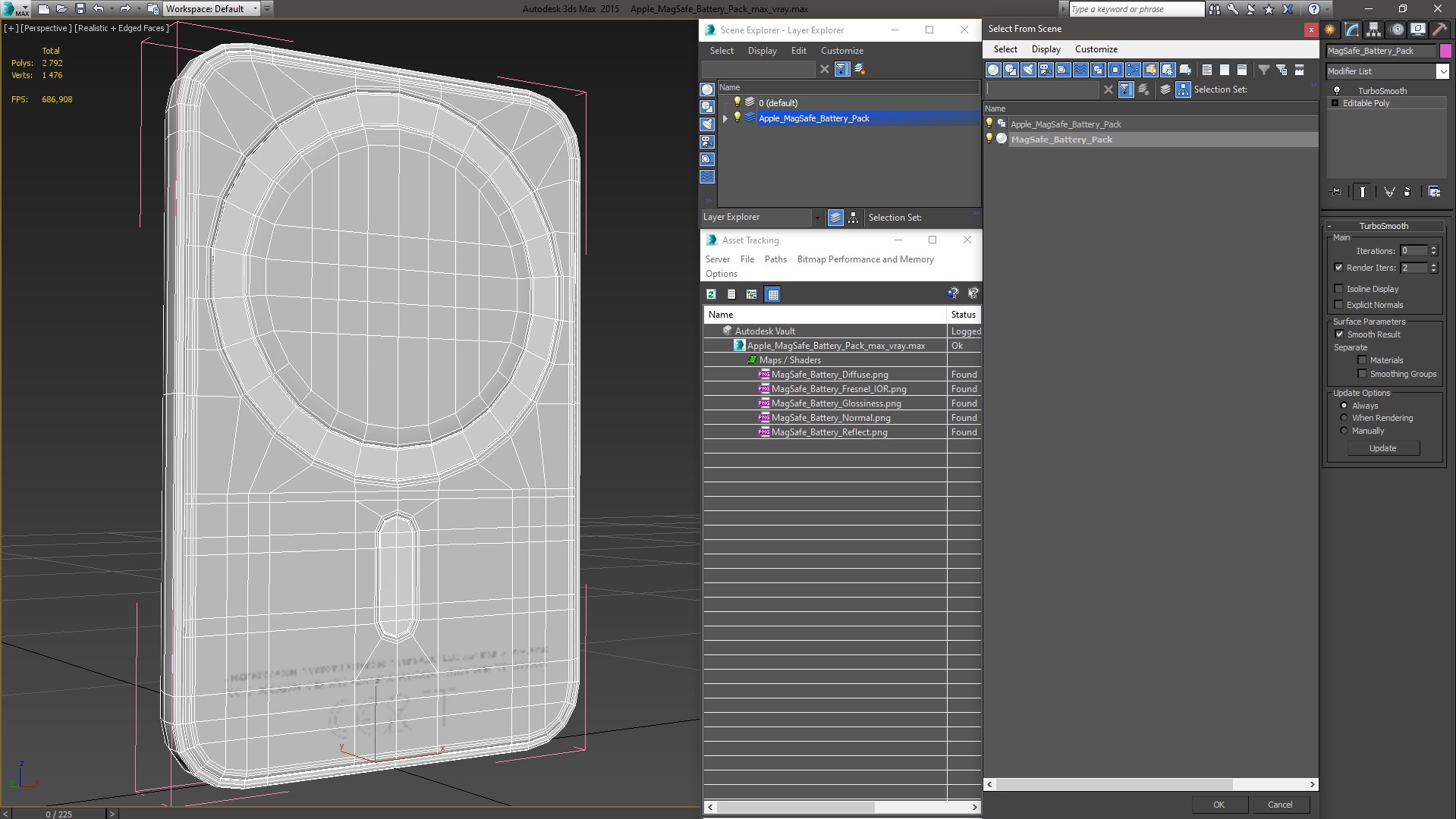The image size is (1456, 819).
Task: Click Remove modifier trash icon in stack tools
Action: 1407,192
